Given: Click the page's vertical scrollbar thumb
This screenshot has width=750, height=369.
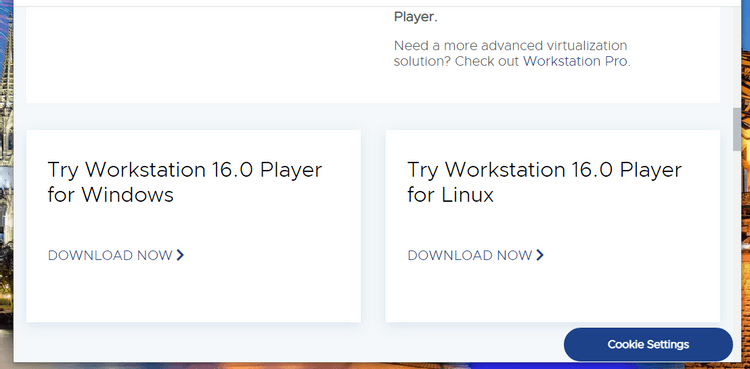Looking at the screenshot, I should click(x=737, y=129).
